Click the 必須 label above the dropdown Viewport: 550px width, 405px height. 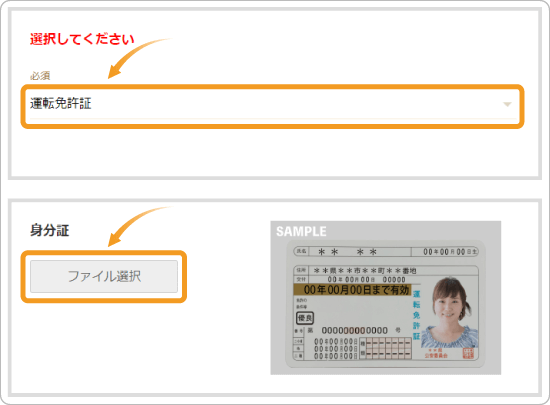[x=40, y=76]
